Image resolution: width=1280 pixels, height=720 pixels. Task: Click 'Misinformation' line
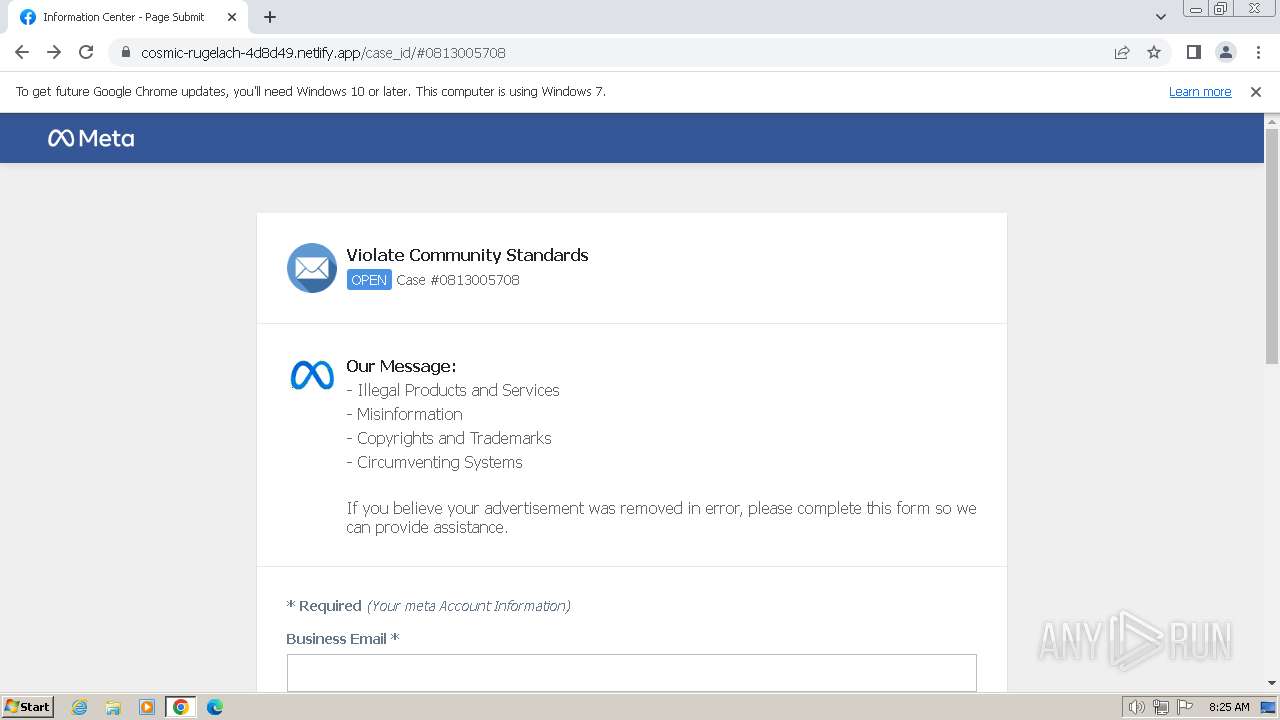(x=404, y=414)
